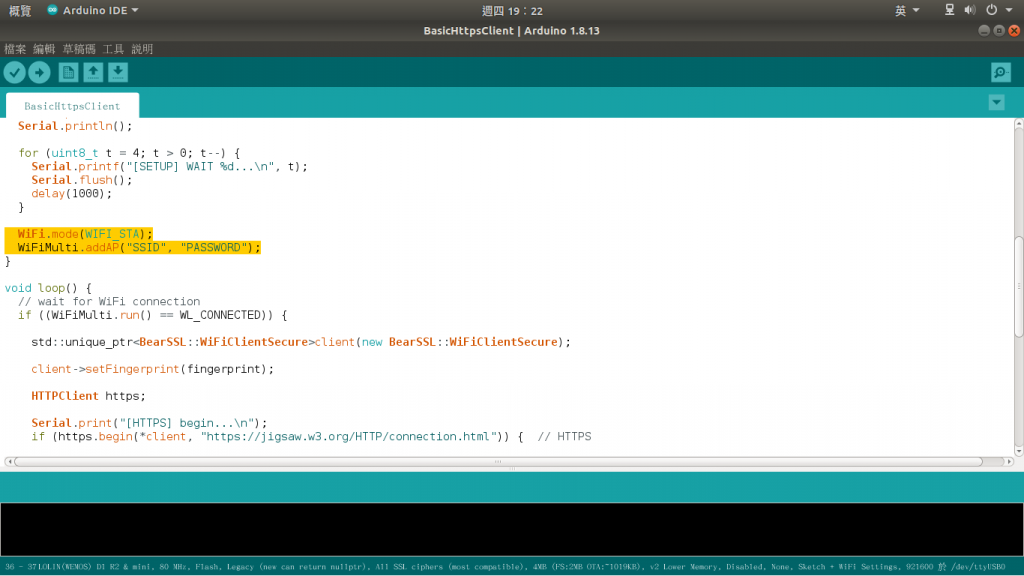Click the vertical scrollbar down arrow
The height and width of the screenshot is (576, 1024).
click(1019, 451)
